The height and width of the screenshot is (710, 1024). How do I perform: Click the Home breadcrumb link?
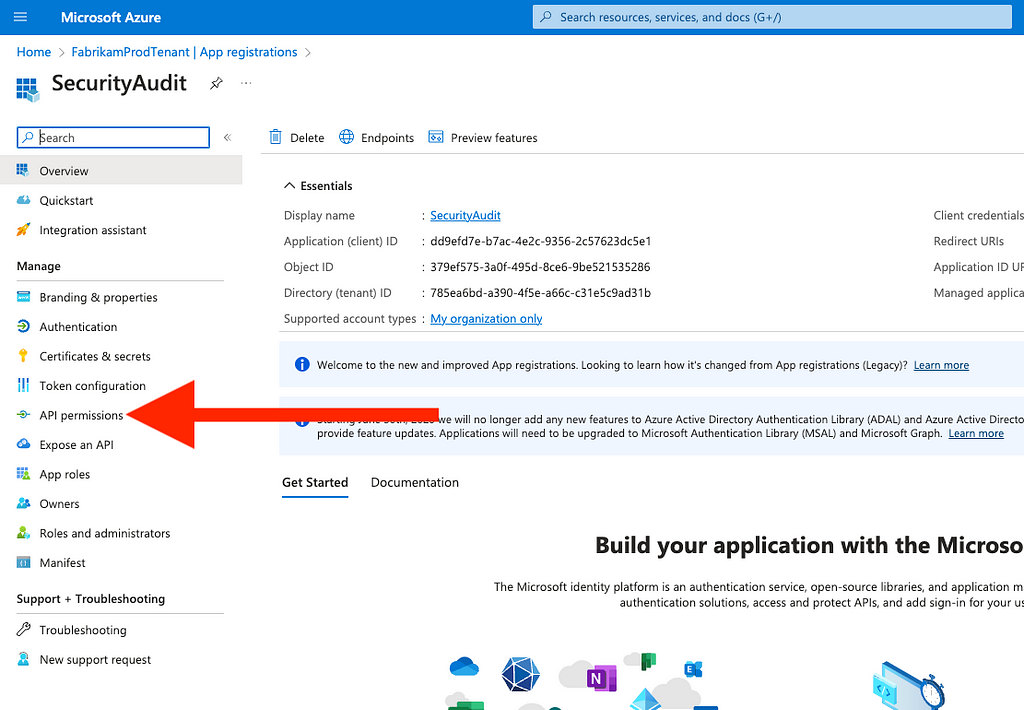[x=34, y=52]
